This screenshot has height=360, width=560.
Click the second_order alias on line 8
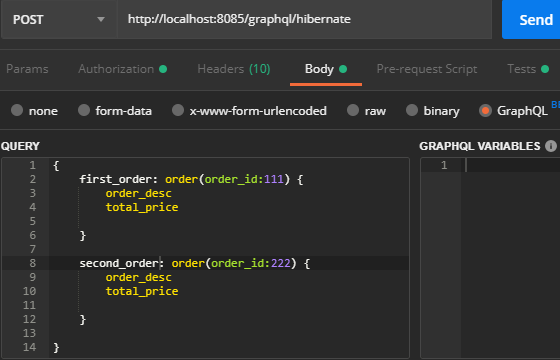tap(119, 263)
